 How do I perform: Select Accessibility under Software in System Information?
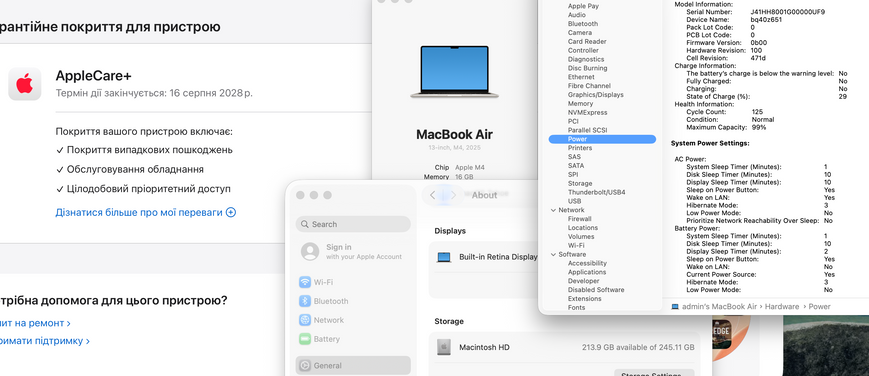tap(587, 263)
